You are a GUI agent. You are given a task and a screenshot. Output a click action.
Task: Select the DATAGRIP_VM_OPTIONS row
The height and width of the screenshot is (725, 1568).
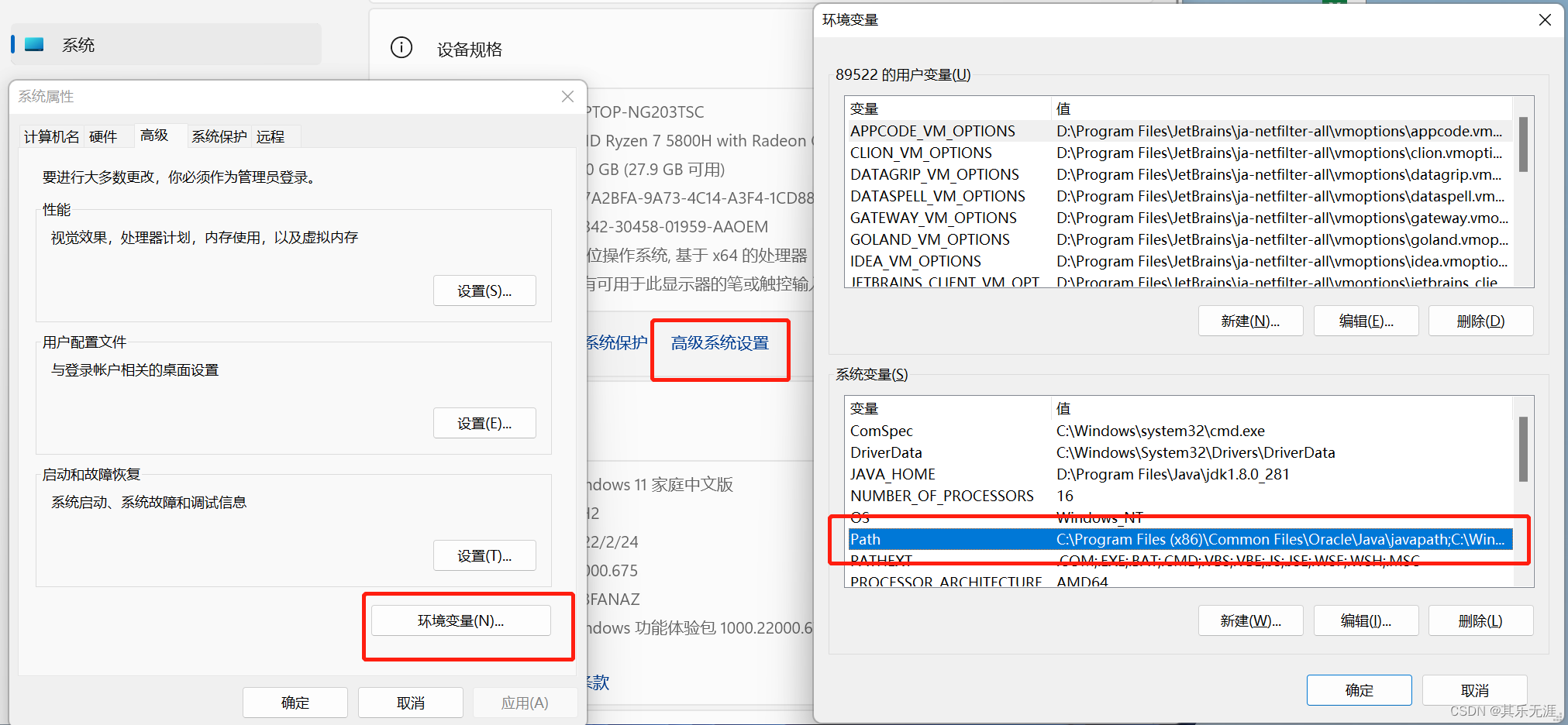[1180, 174]
